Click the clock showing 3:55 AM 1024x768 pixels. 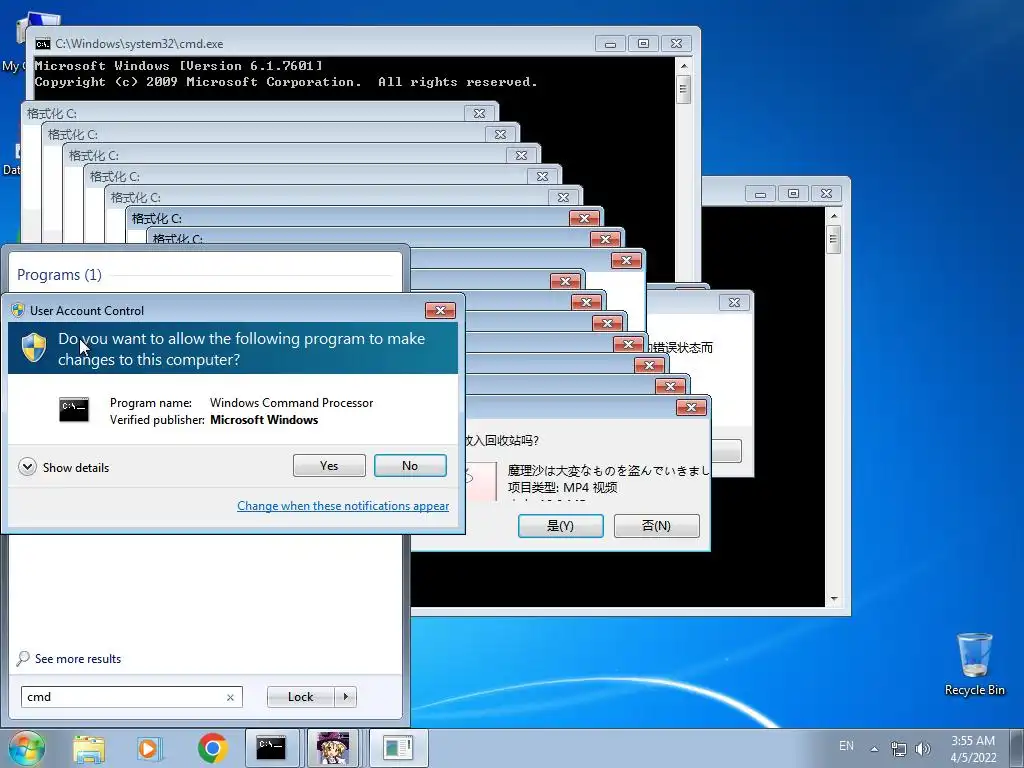click(x=973, y=741)
